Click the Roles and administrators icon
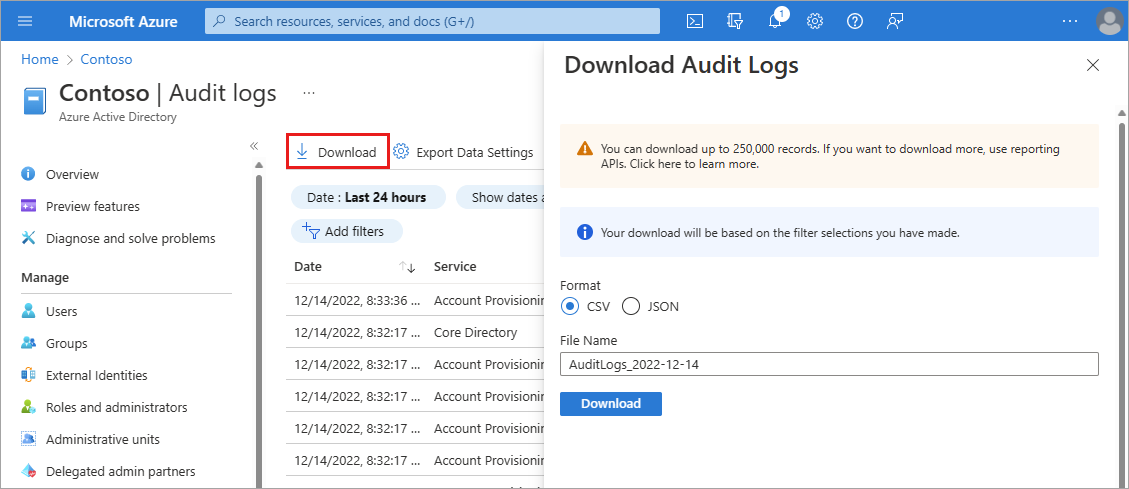Viewport: 1129px width, 489px height. click(28, 407)
